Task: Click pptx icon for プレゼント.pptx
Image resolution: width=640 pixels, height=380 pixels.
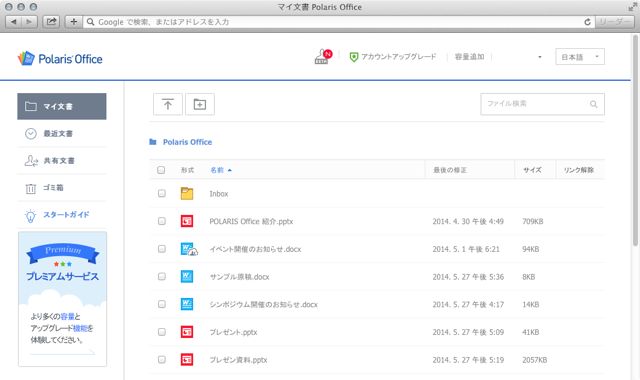Action: (187, 332)
